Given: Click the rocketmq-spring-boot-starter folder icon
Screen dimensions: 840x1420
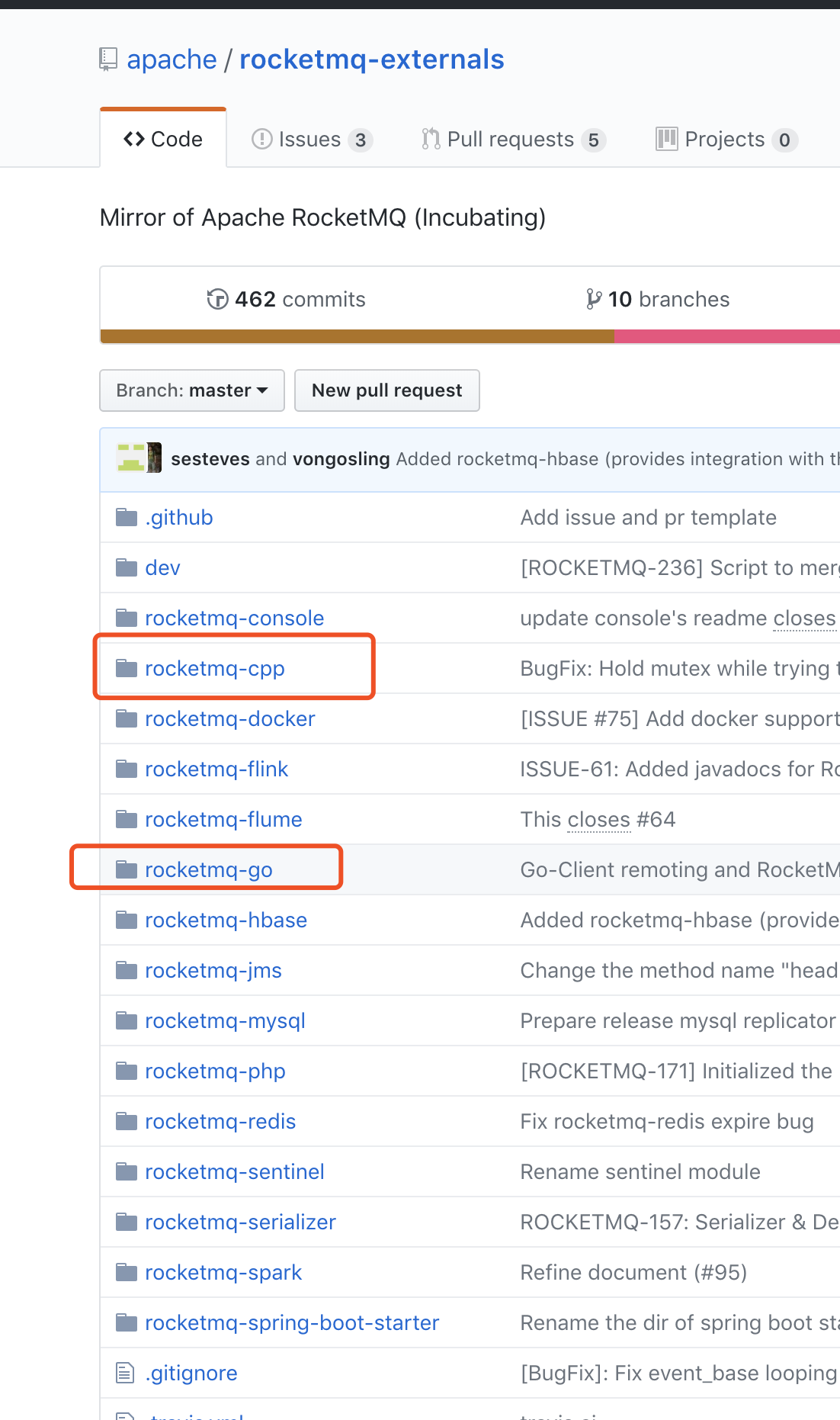Looking at the screenshot, I should point(126,1323).
